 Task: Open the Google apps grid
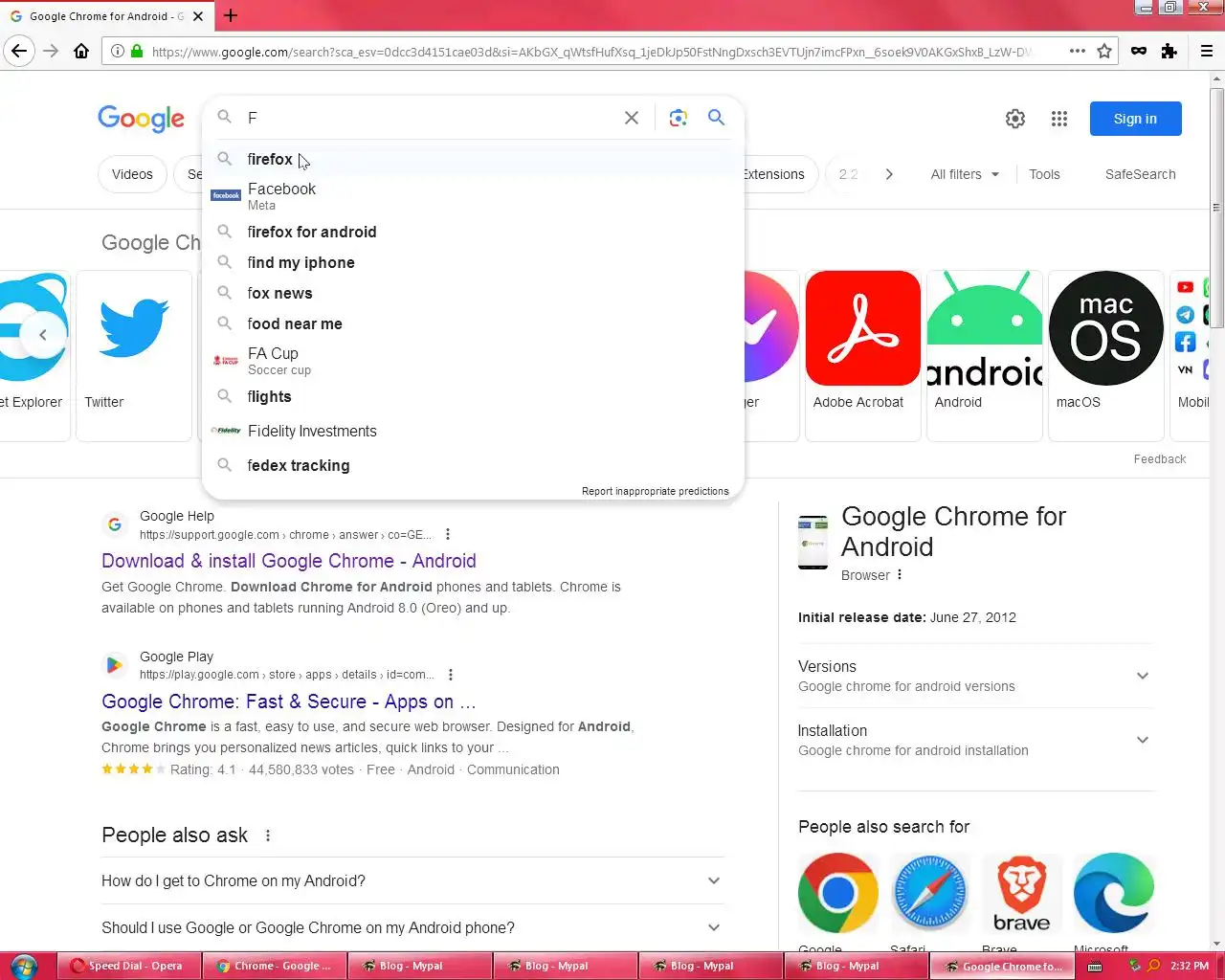pyautogui.click(x=1059, y=119)
